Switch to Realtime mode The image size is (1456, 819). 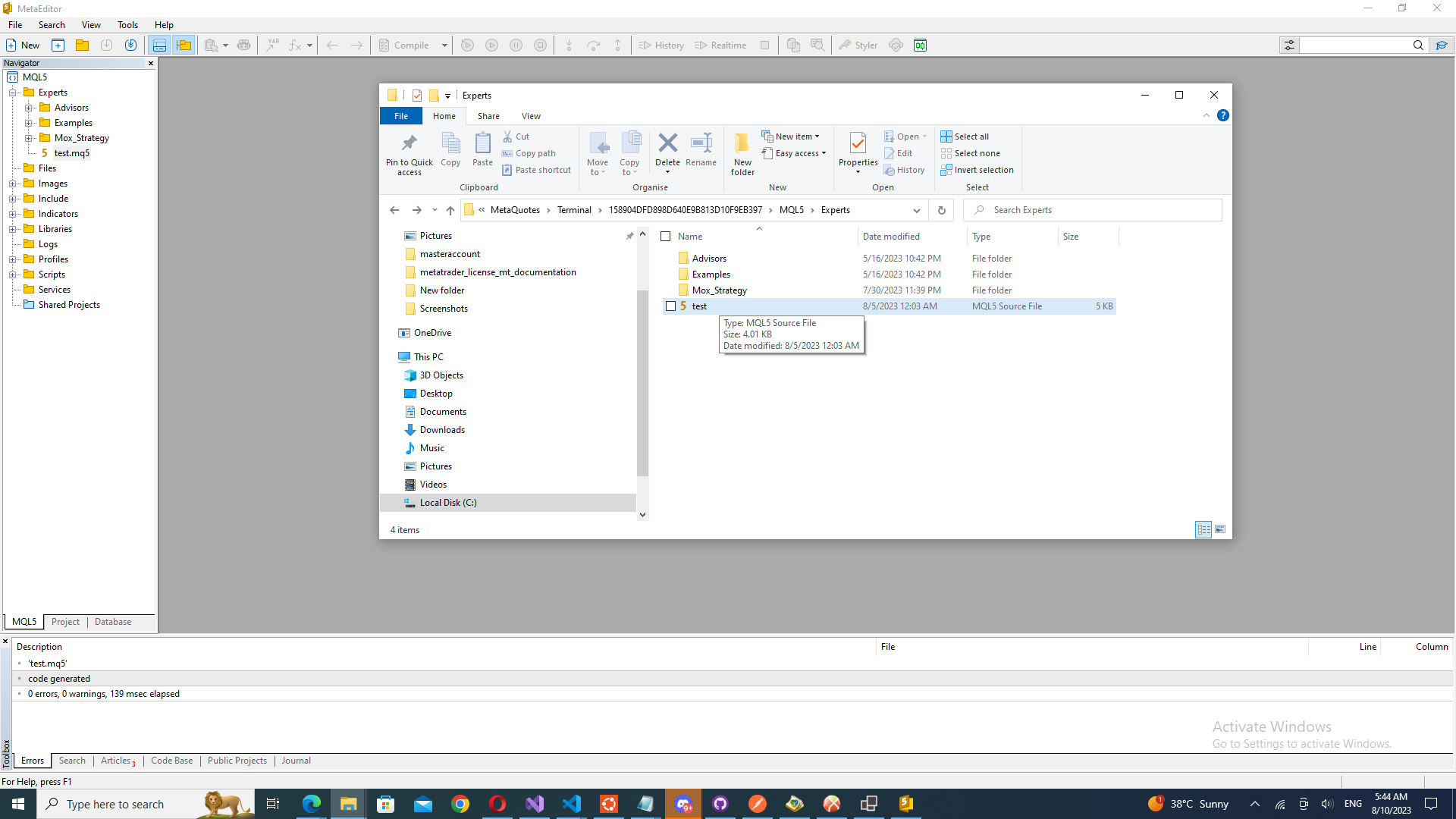(x=723, y=45)
